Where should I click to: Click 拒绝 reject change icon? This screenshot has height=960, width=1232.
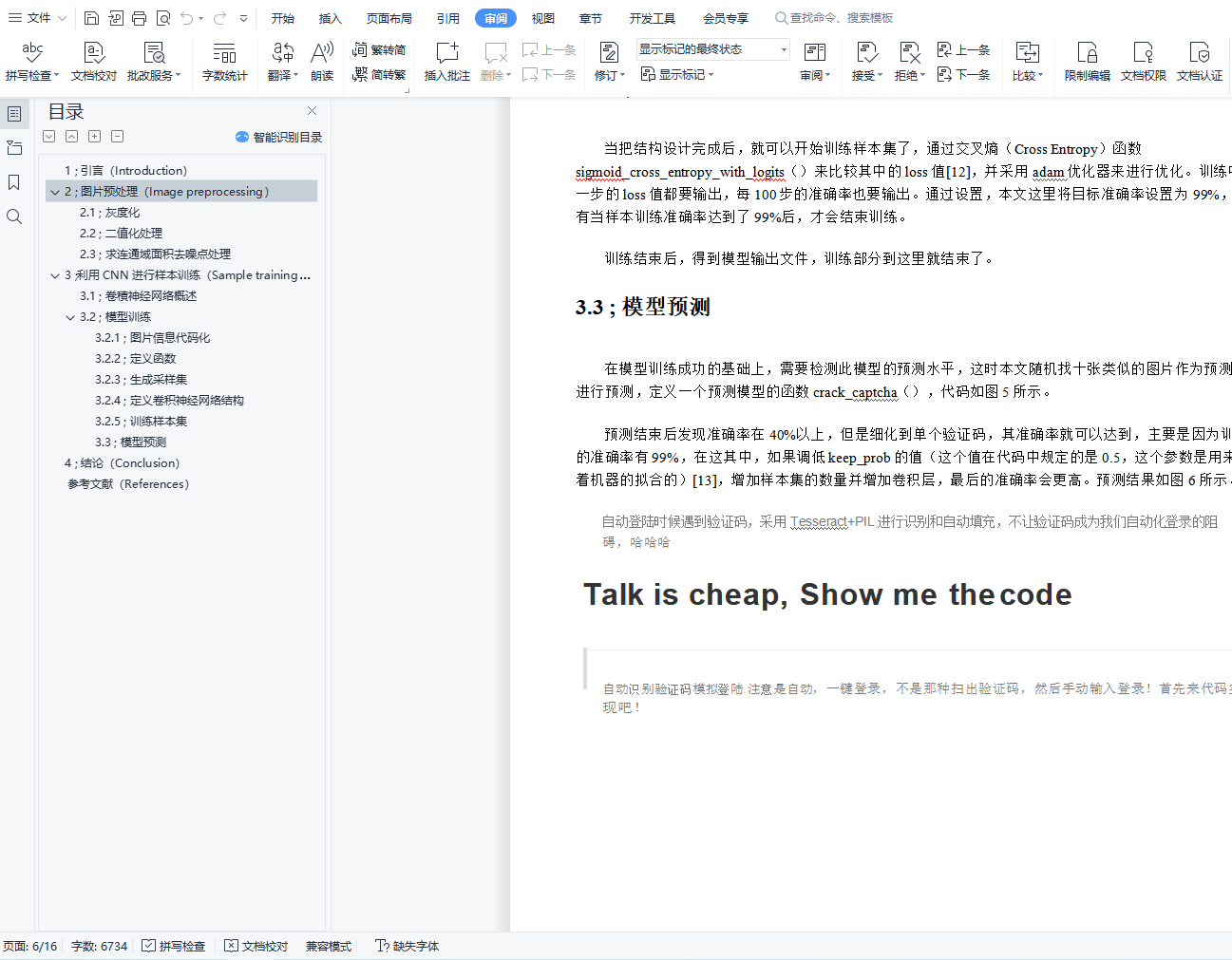coord(908,52)
